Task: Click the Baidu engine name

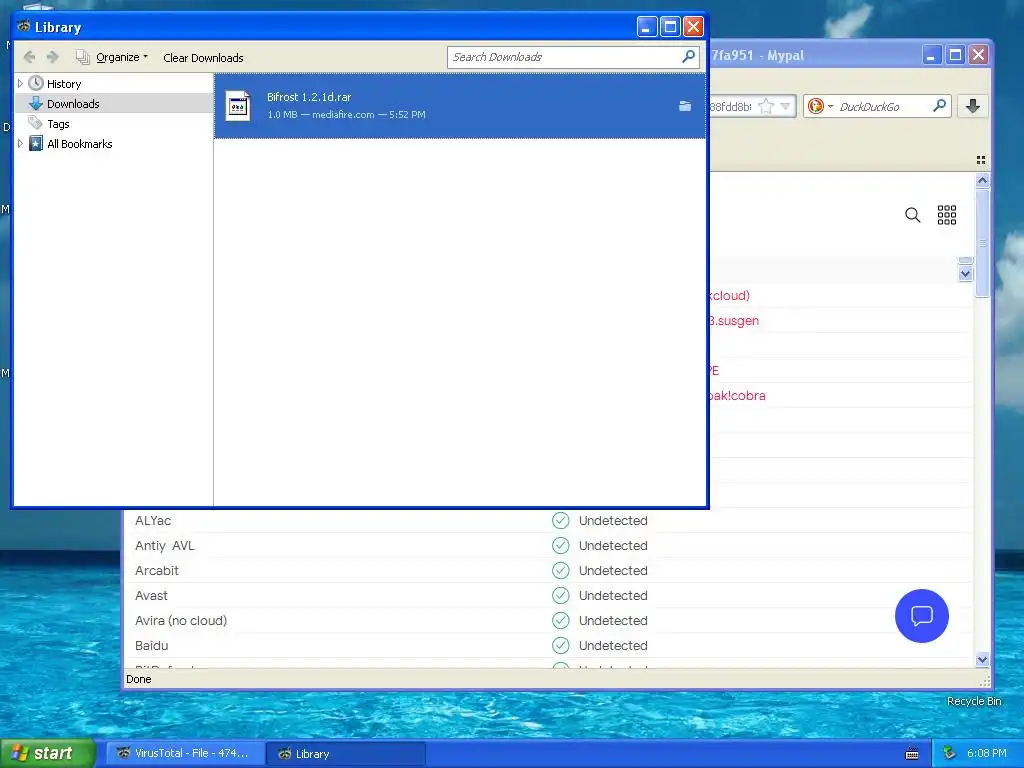Action: pyautogui.click(x=152, y=645)
